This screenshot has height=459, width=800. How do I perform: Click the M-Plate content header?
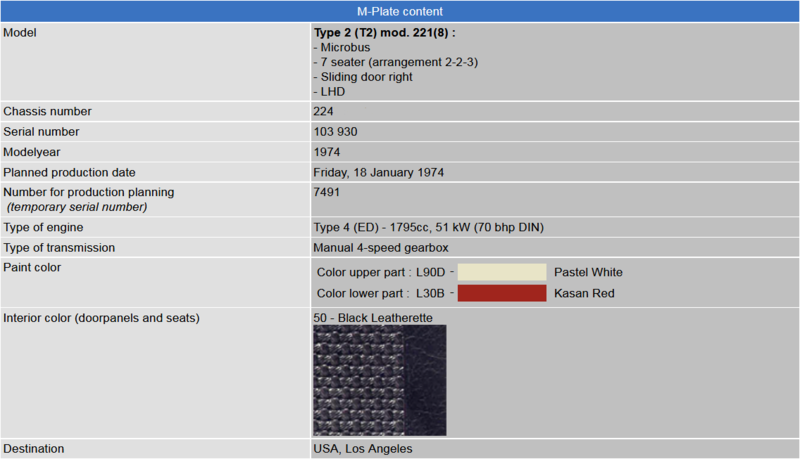(400, 12)
